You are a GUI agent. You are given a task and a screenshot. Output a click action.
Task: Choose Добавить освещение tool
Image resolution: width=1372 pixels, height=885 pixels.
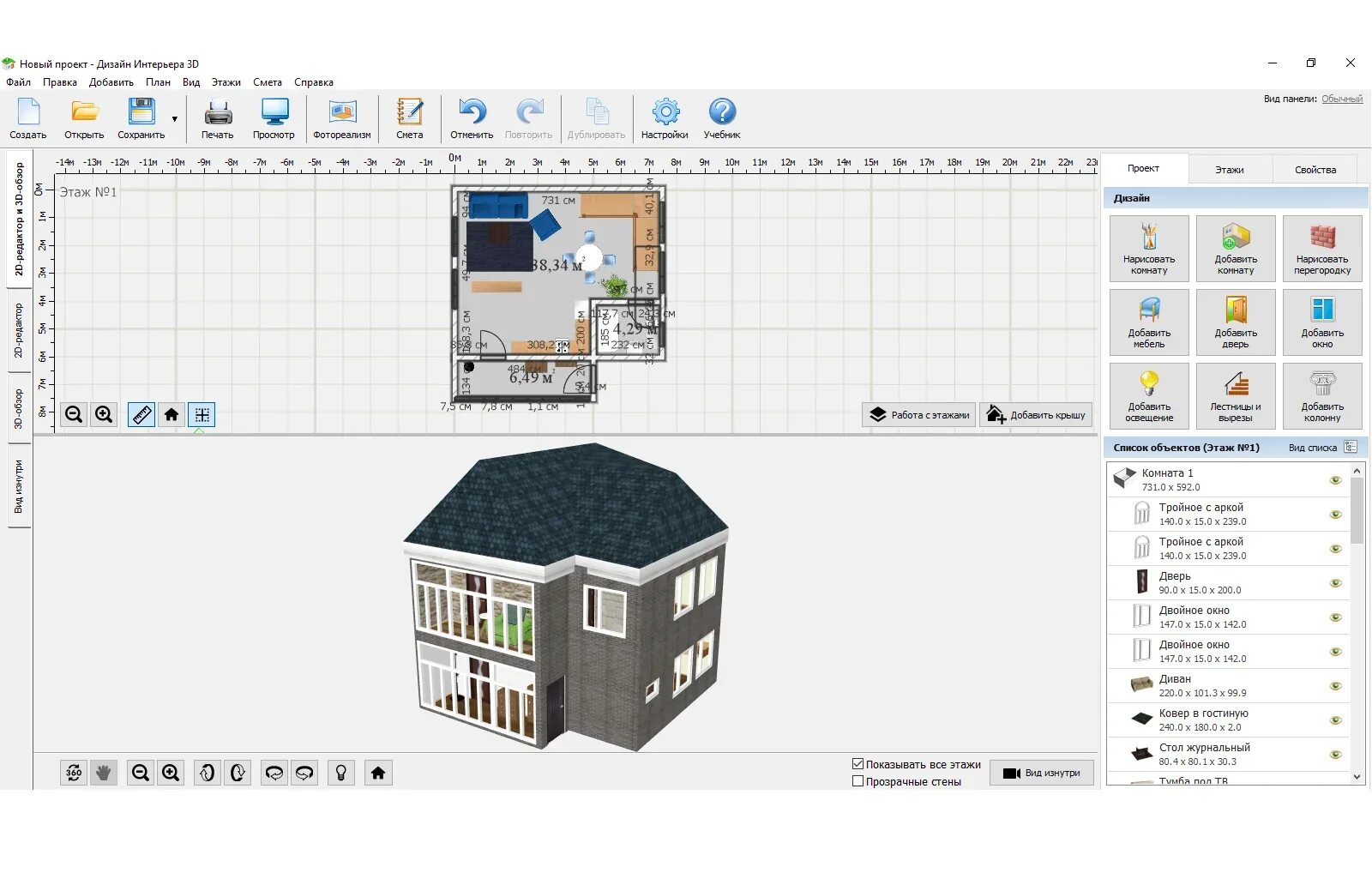(x=1149, y=396)
